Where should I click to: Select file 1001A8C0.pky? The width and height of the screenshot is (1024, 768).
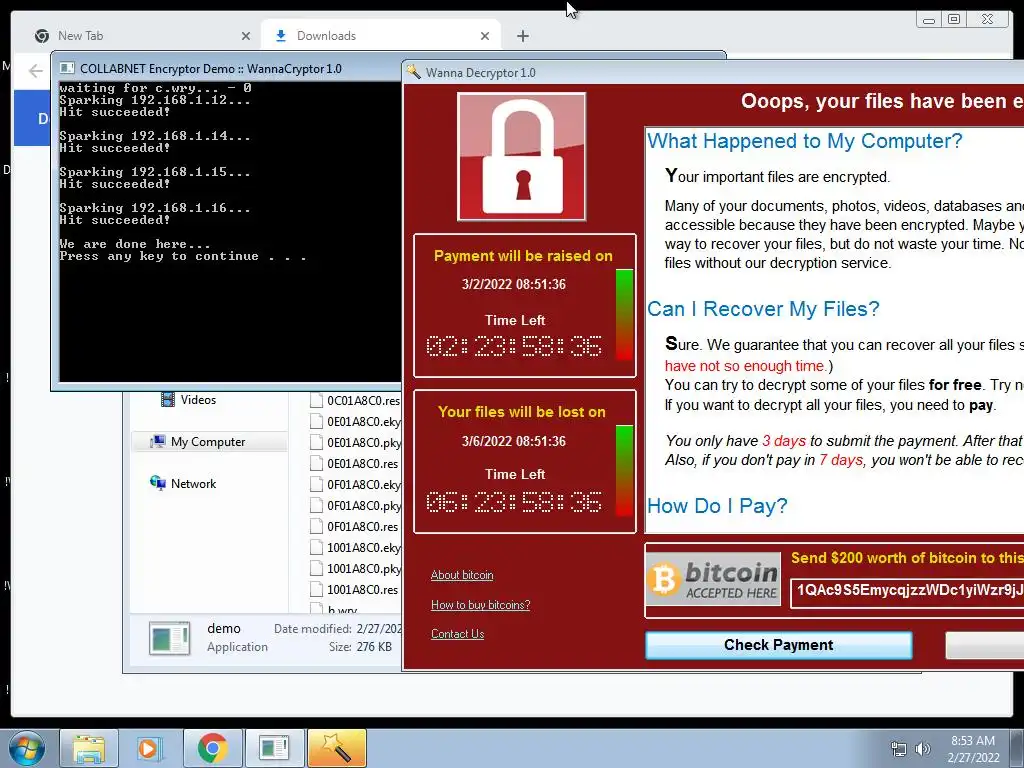tap(356, 568)
